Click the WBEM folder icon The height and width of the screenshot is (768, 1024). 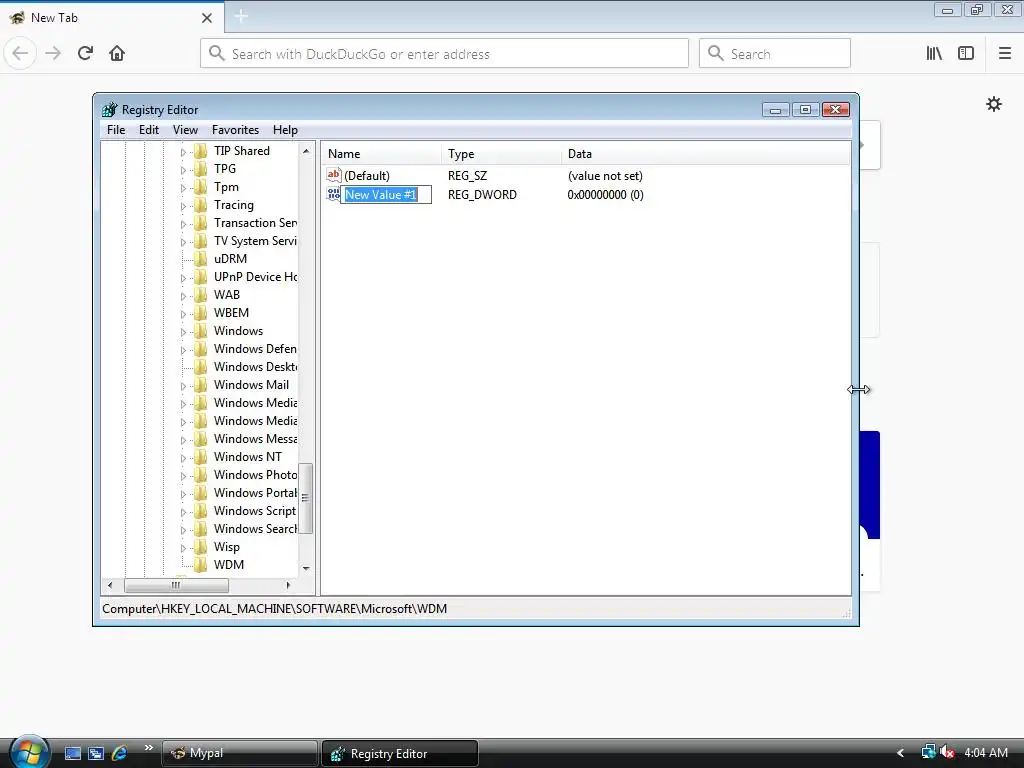point(200,313)
